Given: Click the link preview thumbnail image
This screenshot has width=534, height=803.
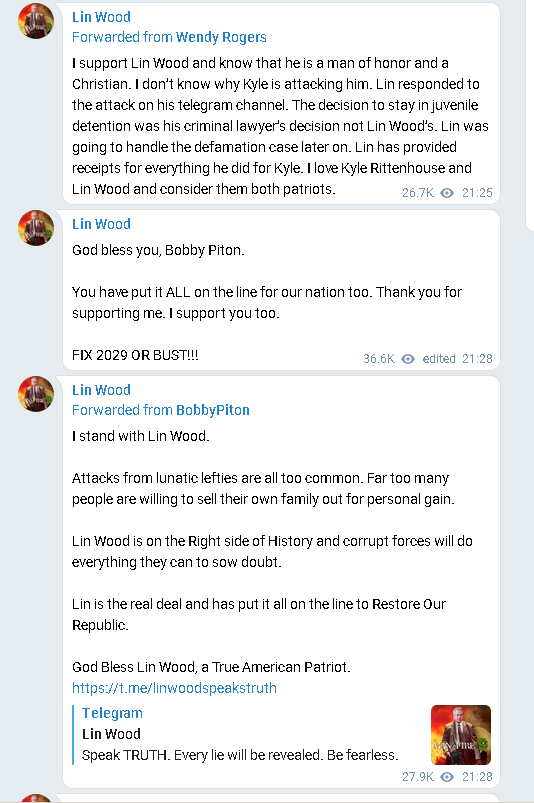Looking at the screenshot, I should (x=461, y=735).
